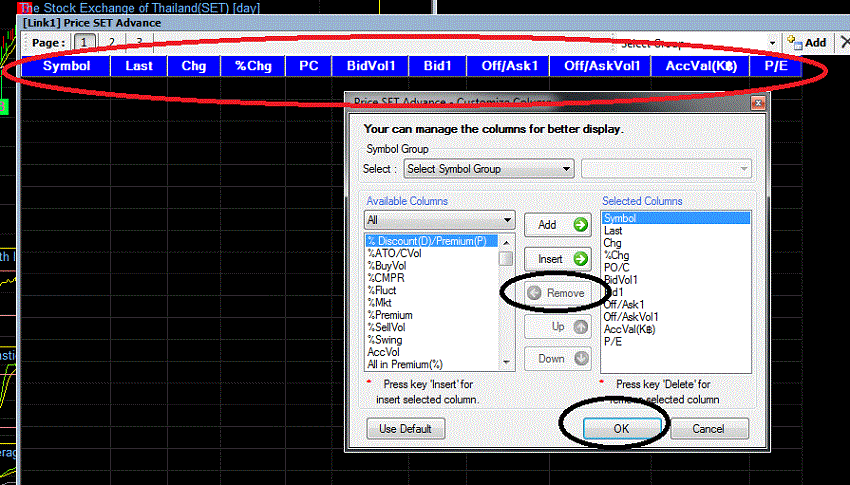Screen dimensions: 850x485
Task: Click the available columns list scrollbar up arrow
Action: point(506,242)
